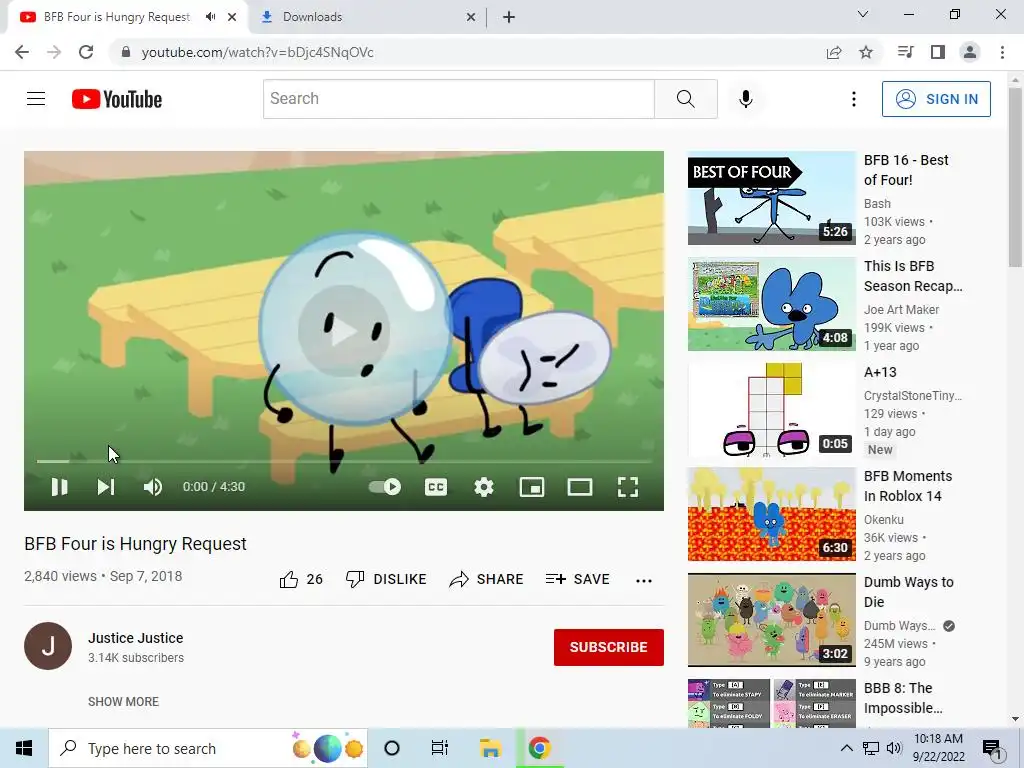Mute the tab via its speaker icon
Image resolution: width=1024 pixels, height=768 pixels.
tap(210, 17)
